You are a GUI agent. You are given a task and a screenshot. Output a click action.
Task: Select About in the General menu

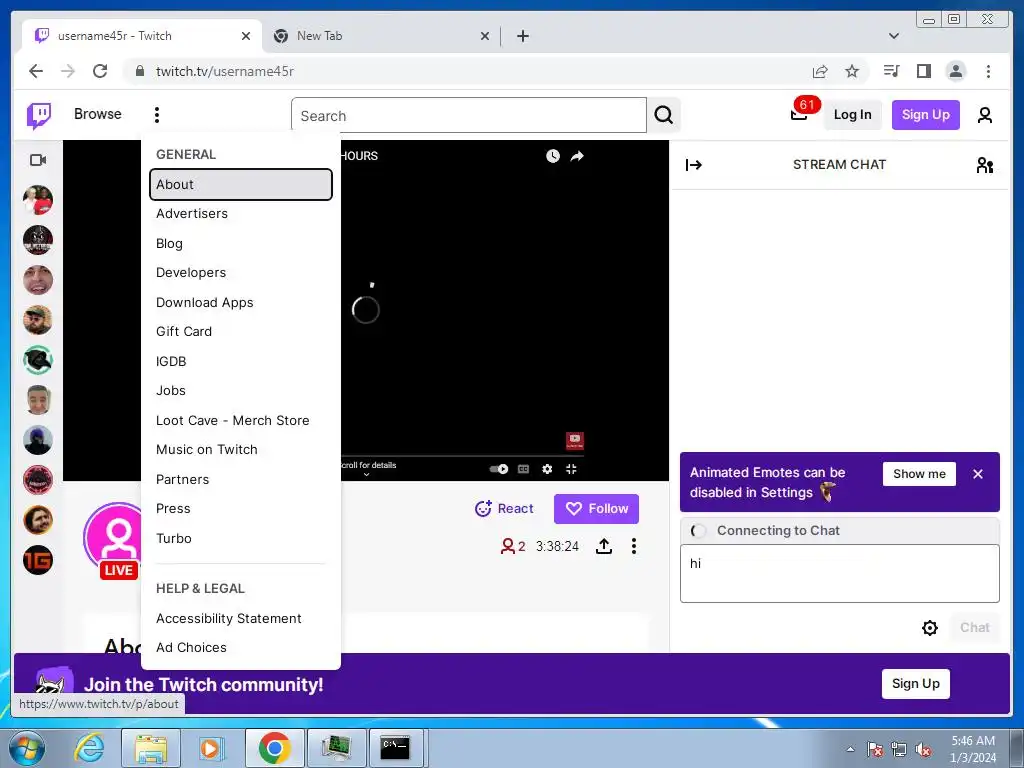click(x=240, y=185)
